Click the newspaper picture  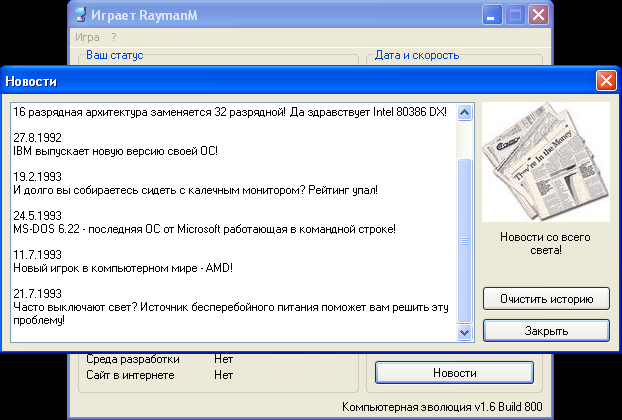(546, 162)
